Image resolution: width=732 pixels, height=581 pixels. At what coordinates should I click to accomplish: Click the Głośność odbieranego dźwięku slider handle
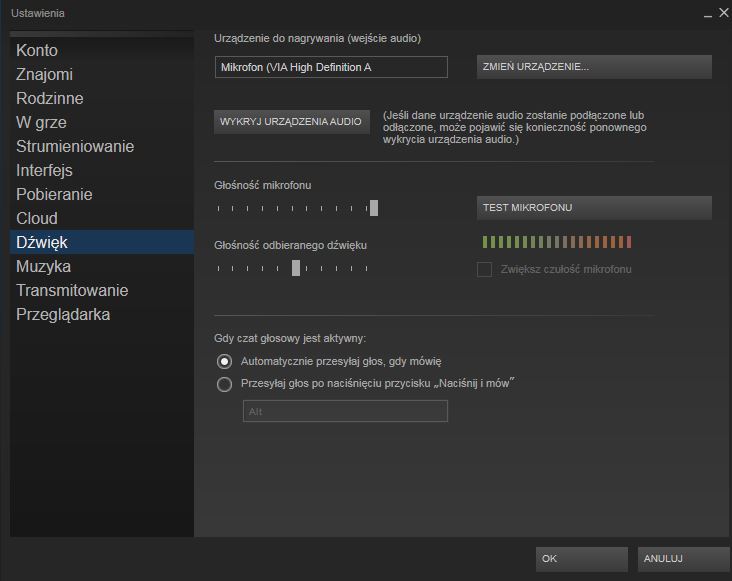click(x=296, y=268)
